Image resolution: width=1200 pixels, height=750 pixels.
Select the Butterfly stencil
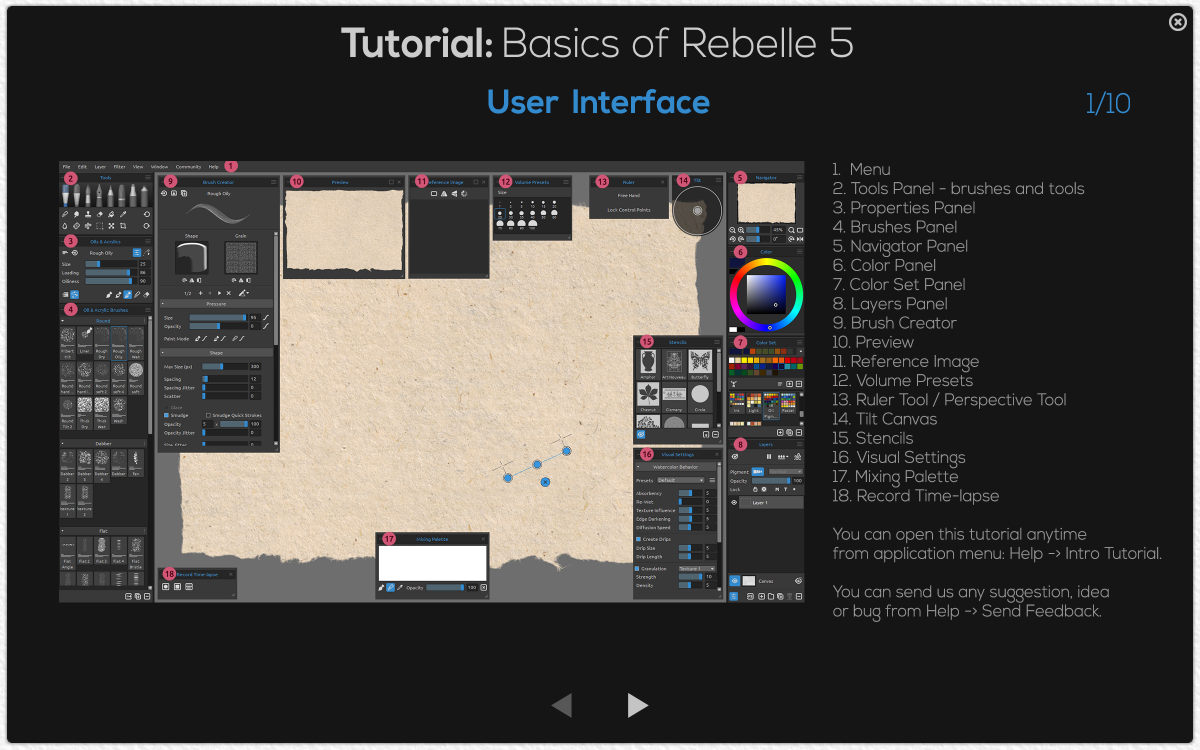(700, 363)
